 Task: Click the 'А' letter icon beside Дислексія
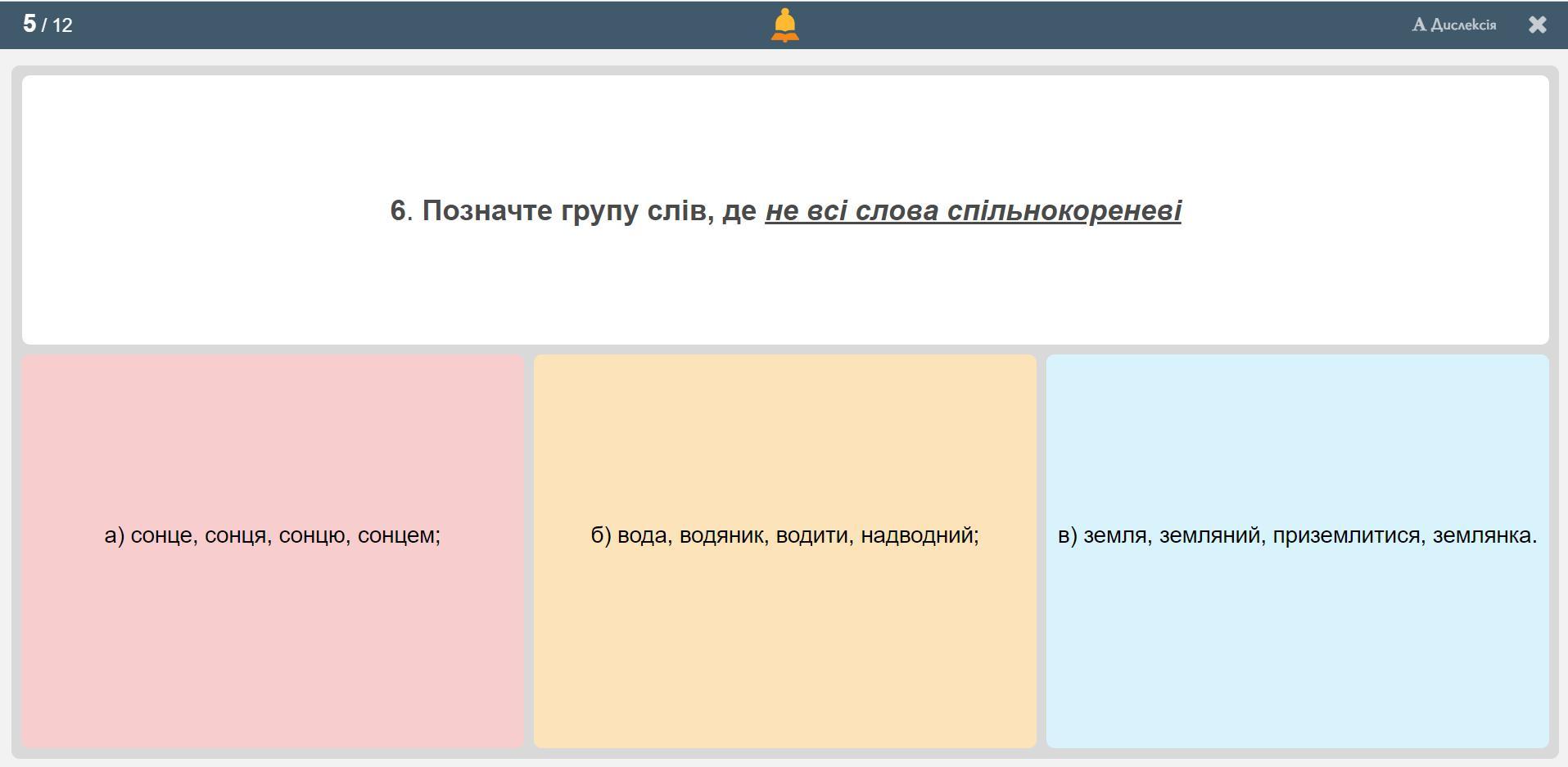(x=1419, y=25)
